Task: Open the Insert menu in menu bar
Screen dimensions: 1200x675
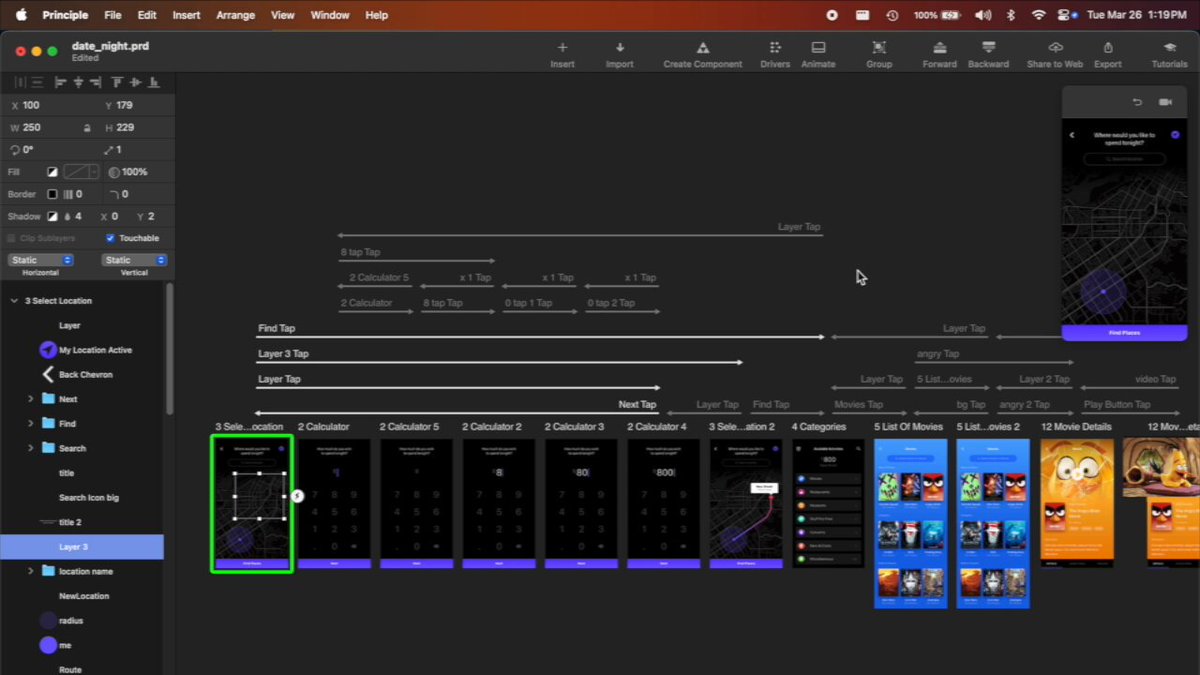Action: [x=186, y=15]
